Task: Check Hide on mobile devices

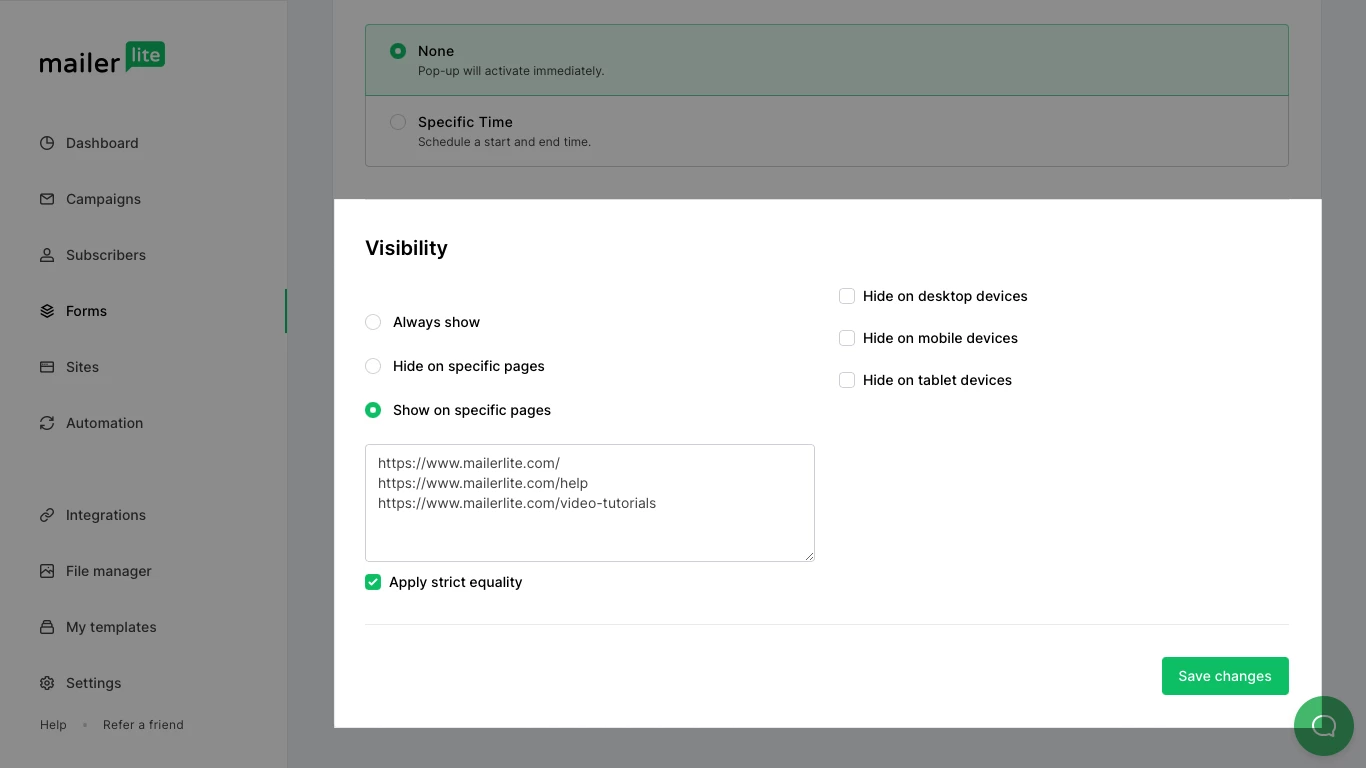Action: click(847, 338)
